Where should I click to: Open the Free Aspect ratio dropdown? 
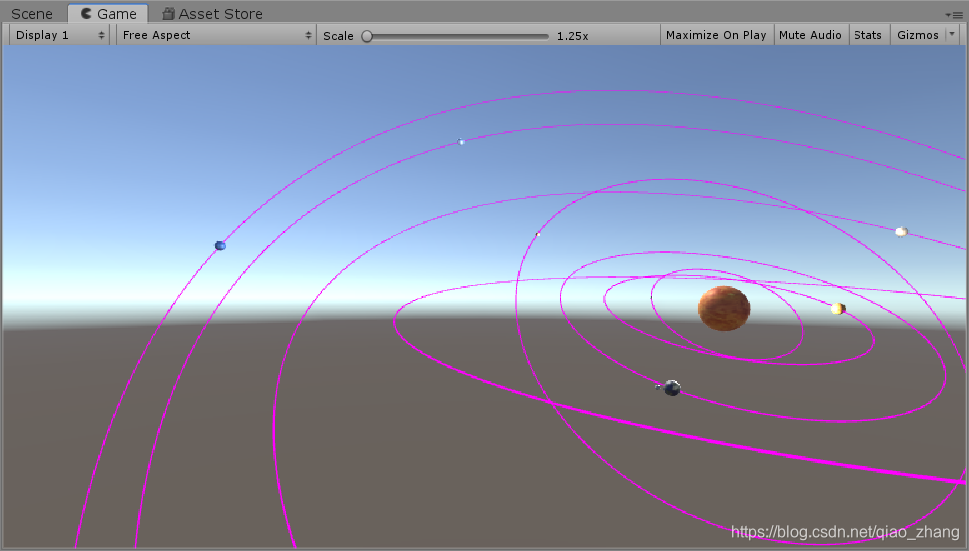tap(216, 35)
